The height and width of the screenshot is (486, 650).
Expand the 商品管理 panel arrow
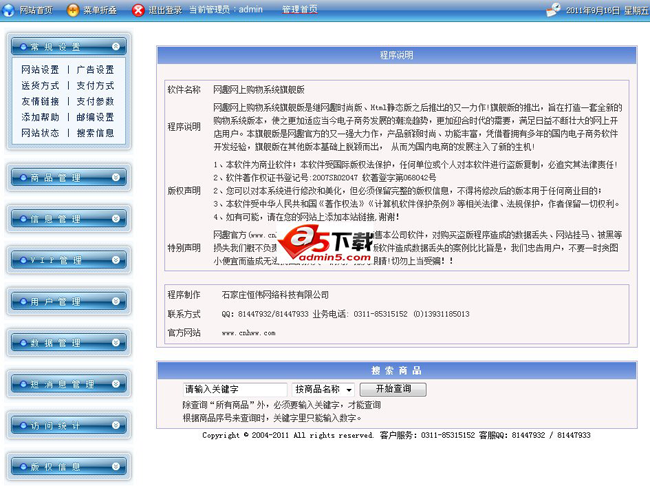tap(116, 177)
